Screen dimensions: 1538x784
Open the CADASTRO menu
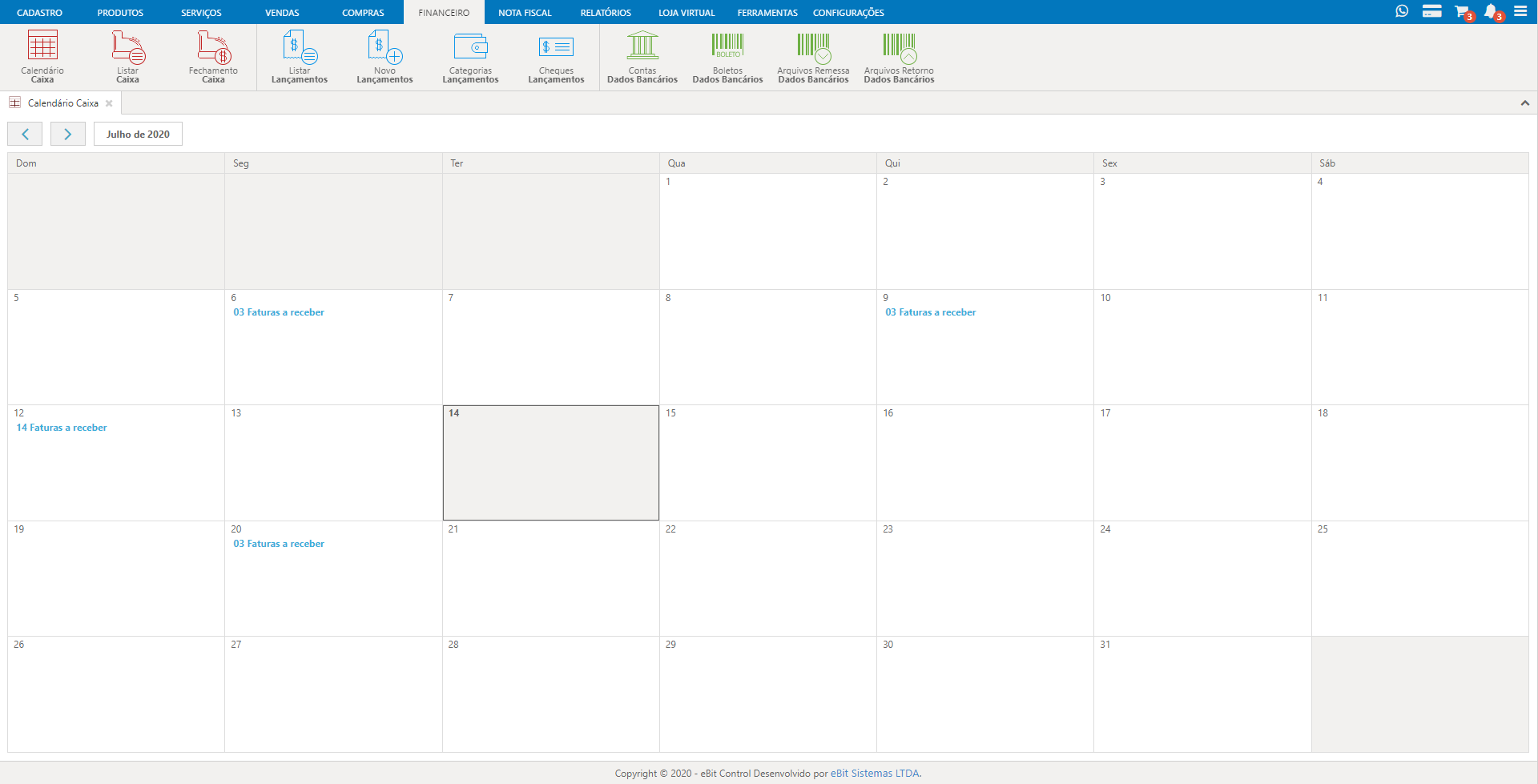click(39, 12)
